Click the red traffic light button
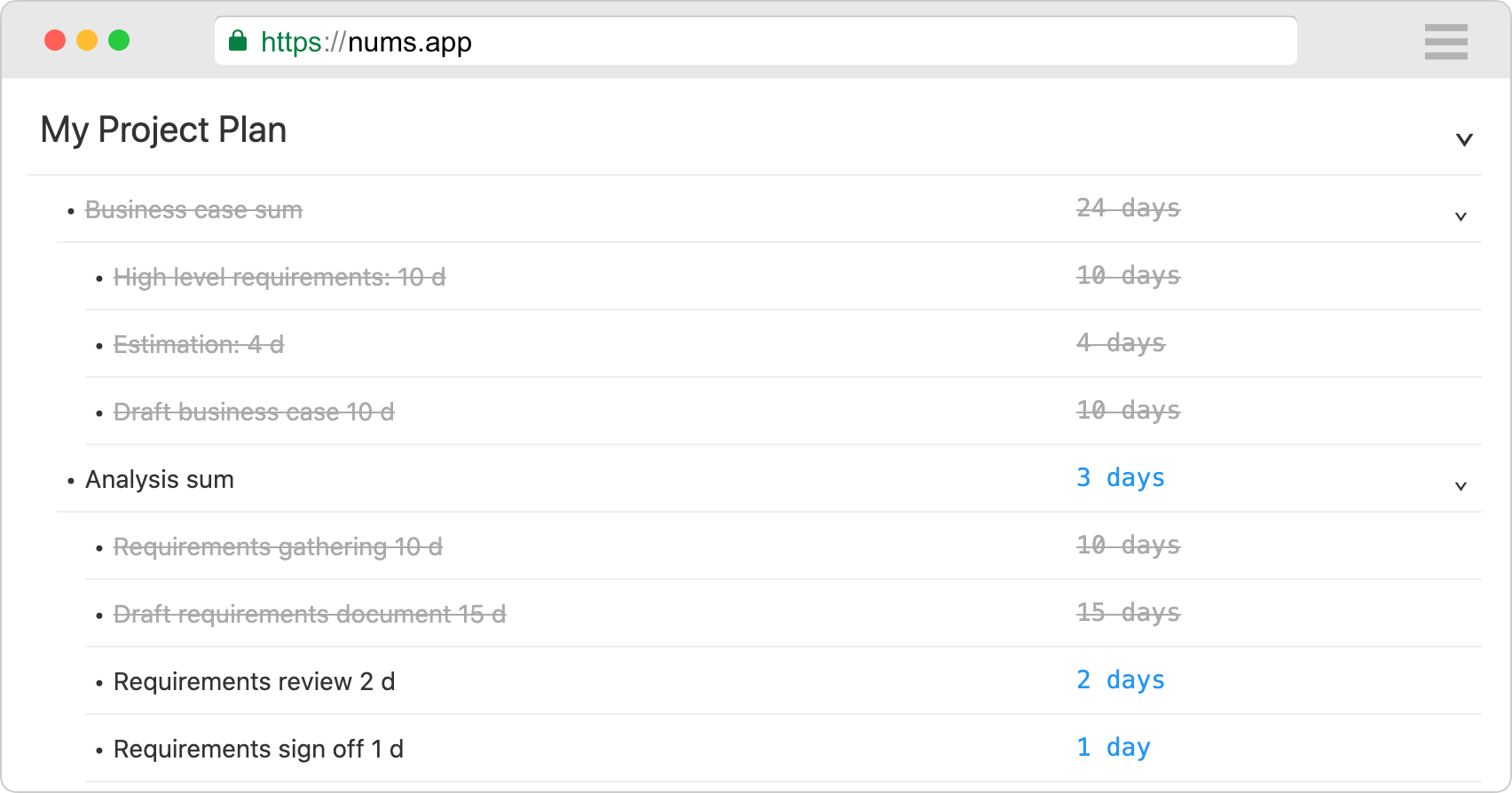The height and width of the screenshot is (793, 1512). point(56,40)
